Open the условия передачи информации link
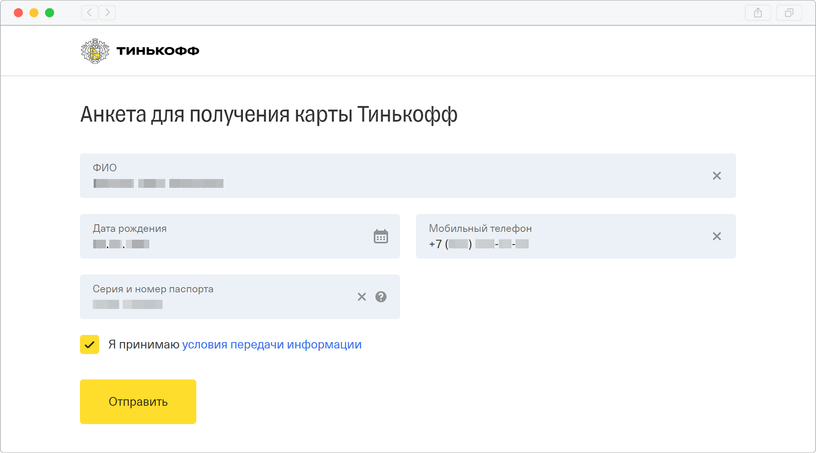 click(x=272, y=344)
